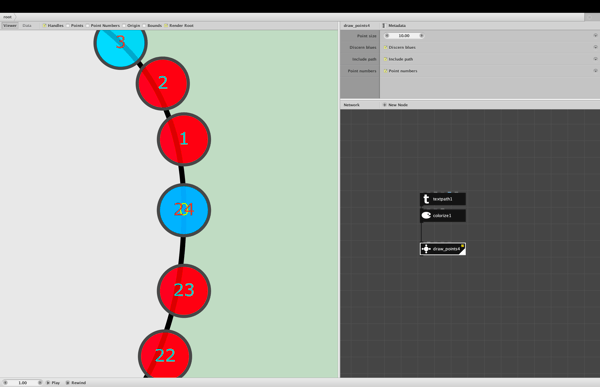Click the frame number field showing 1.00

23,382
